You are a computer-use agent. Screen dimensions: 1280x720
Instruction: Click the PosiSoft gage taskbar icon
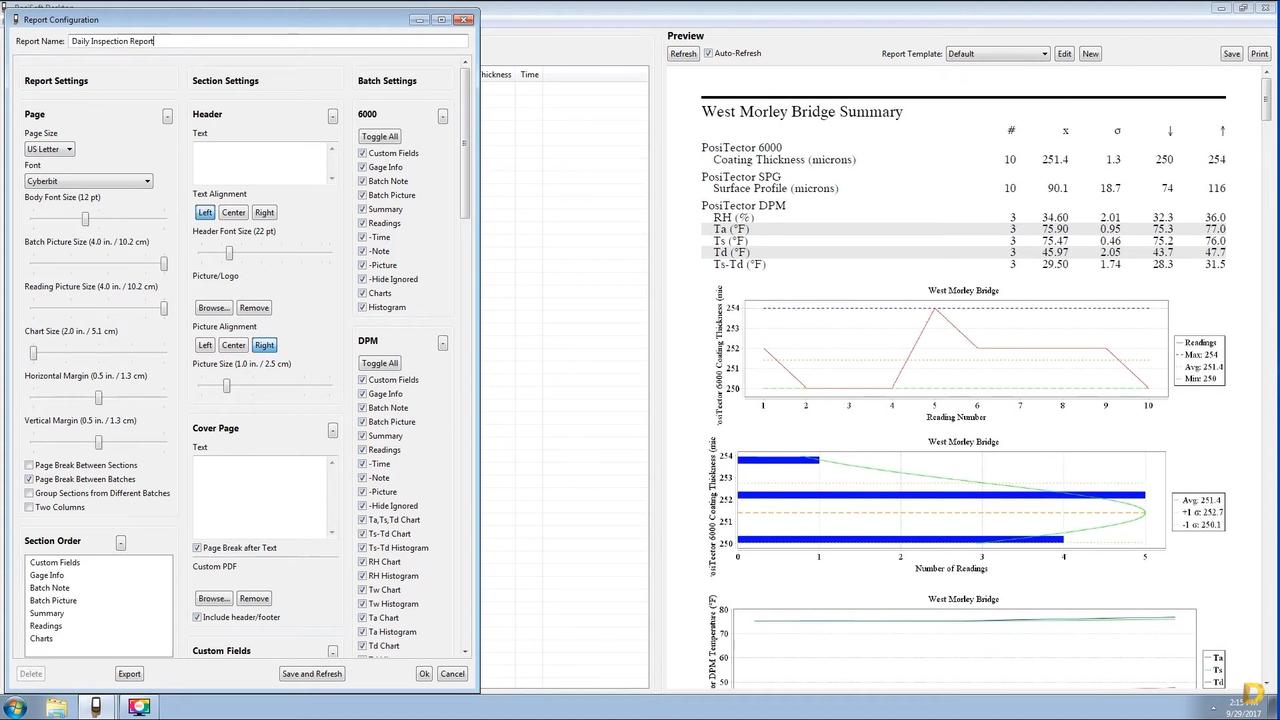click(x=96, y=707)
